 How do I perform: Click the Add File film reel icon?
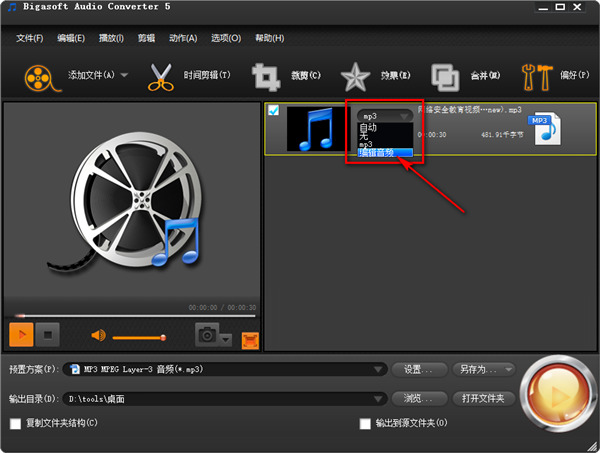pyautogui.click(x=38, y=76)
